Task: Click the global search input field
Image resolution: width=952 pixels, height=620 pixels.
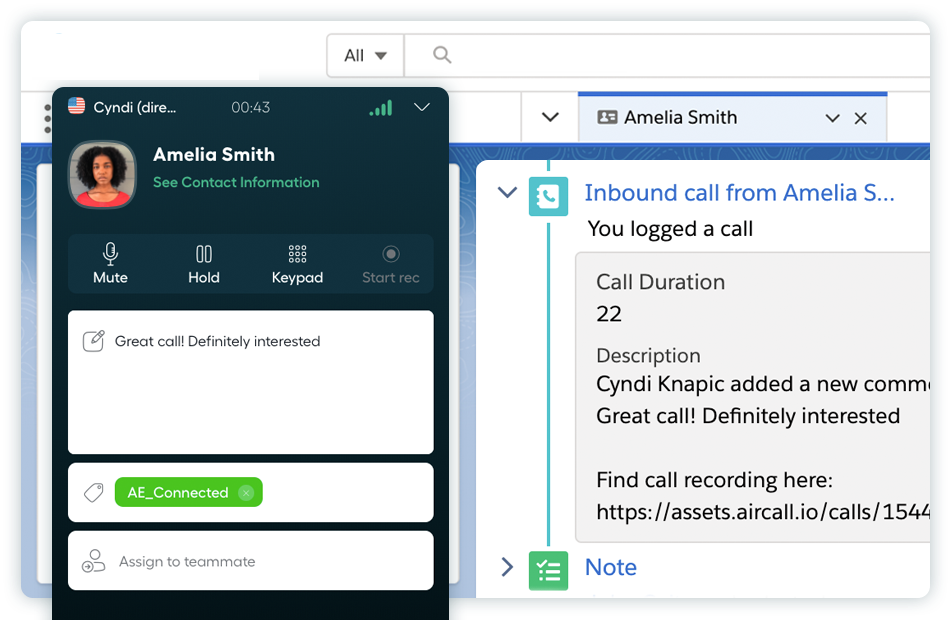Action: coord(680,56)
